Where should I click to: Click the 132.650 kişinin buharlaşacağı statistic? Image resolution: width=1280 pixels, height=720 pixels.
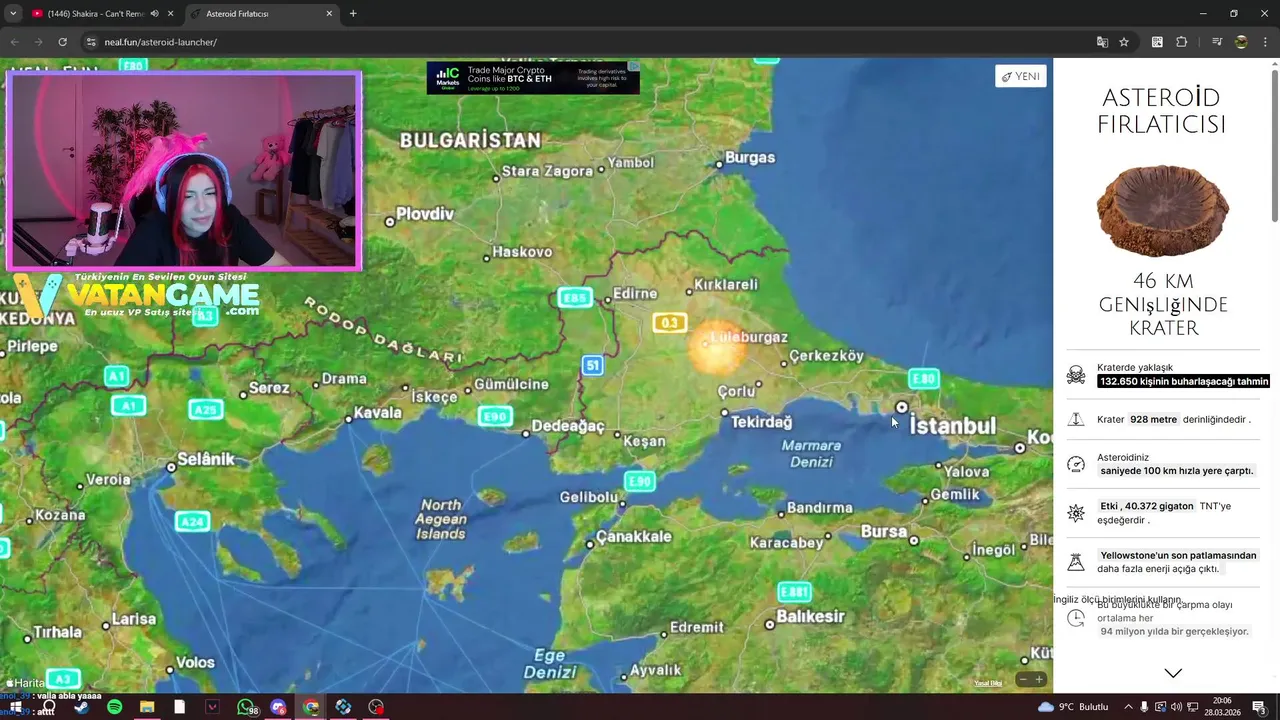coord(1183,381)
